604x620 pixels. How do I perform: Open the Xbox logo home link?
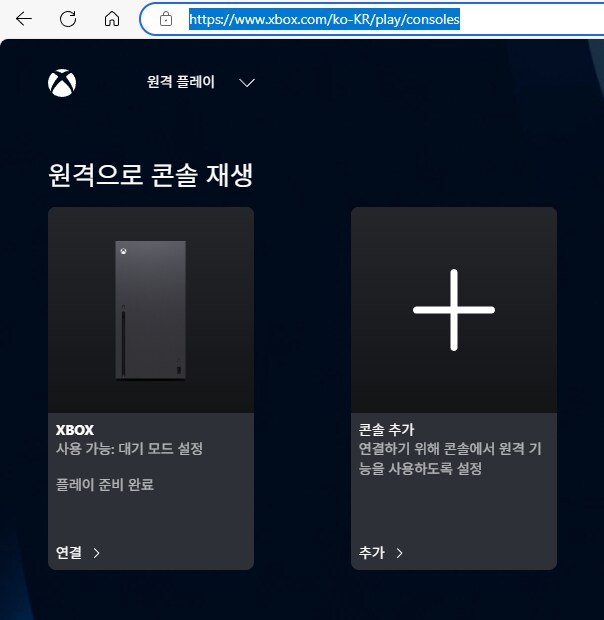[x=62, y=83]
